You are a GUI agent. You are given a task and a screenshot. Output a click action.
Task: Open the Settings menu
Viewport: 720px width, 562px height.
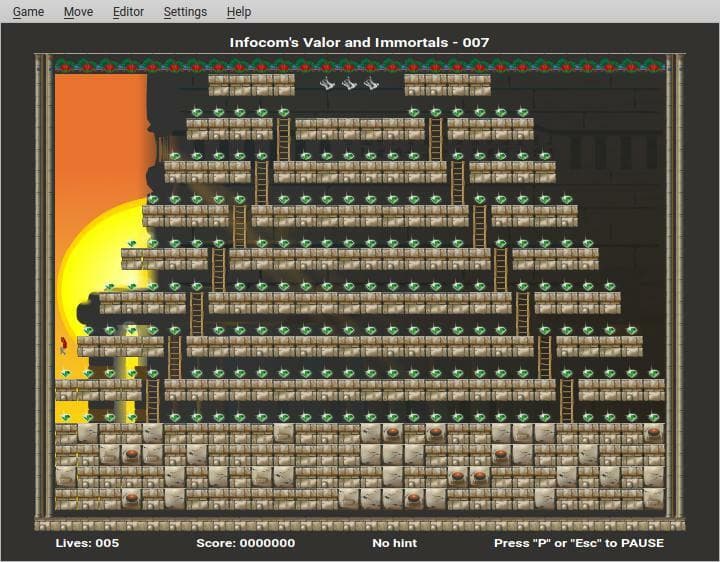(185, 11)
